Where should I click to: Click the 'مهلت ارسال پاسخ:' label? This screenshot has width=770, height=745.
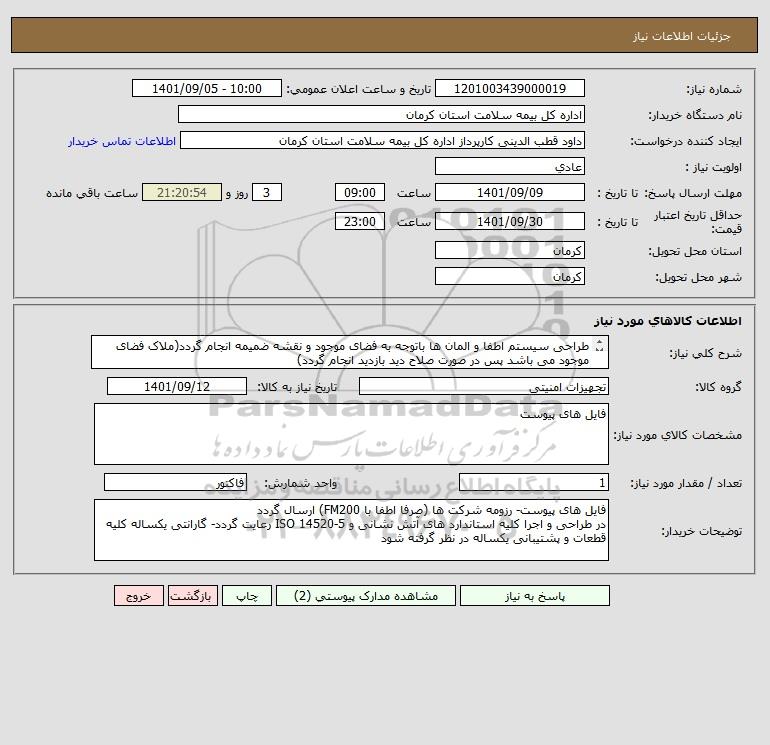coord(693,193)
